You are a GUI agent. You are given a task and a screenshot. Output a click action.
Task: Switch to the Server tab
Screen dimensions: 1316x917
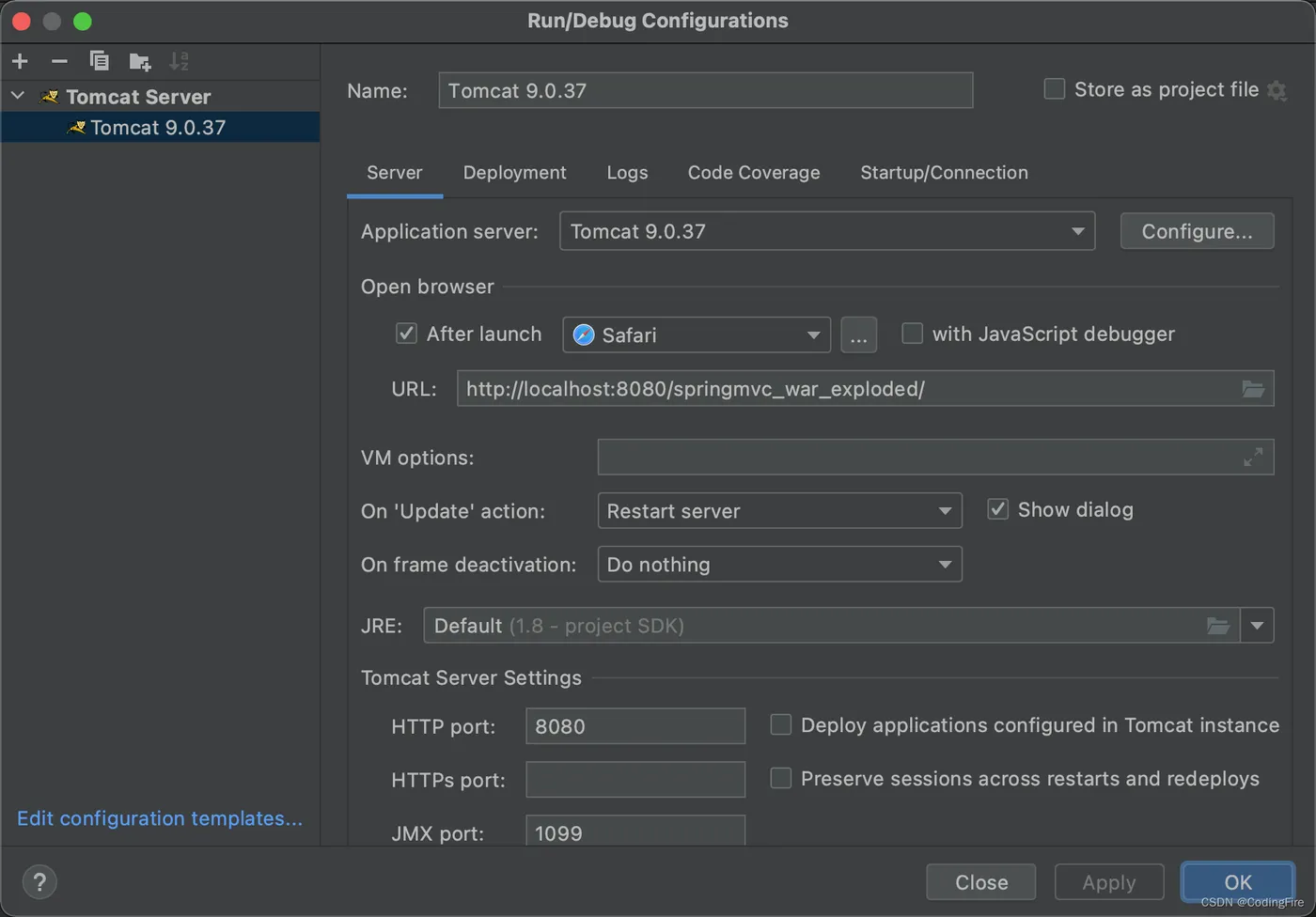(x=395, y=173)
